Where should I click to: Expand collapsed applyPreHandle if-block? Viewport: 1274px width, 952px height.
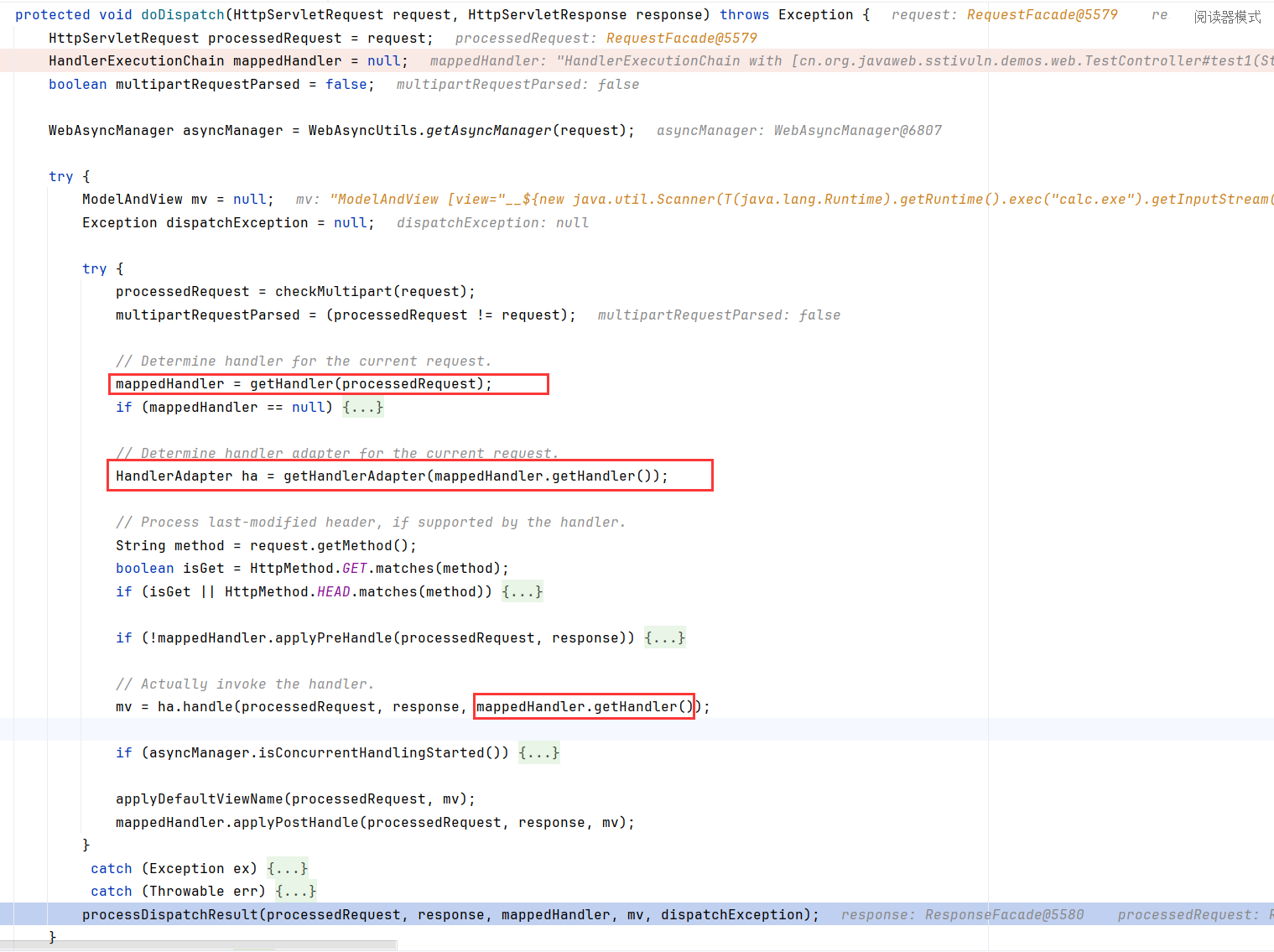(x=664, y=637)
